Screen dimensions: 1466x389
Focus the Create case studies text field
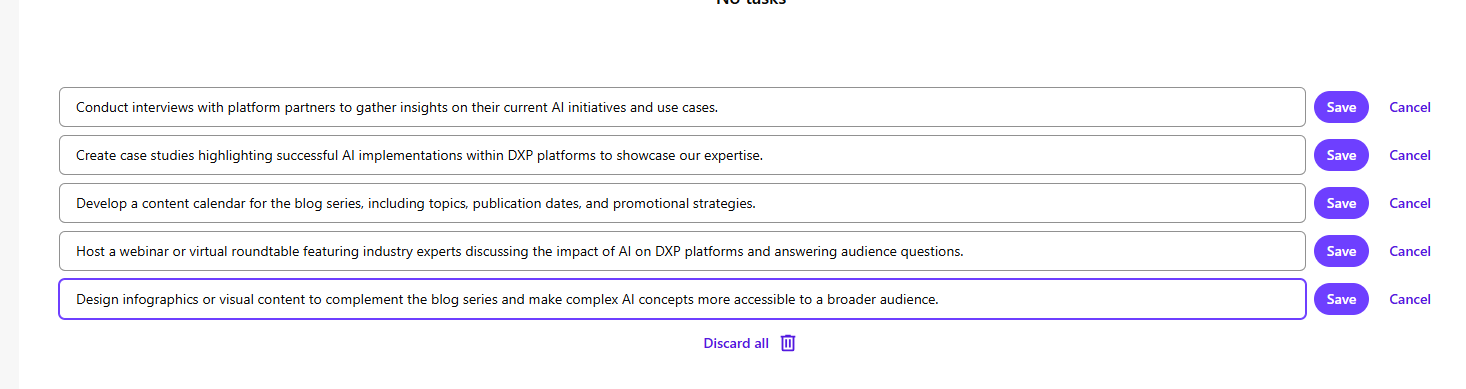(682, 155)
